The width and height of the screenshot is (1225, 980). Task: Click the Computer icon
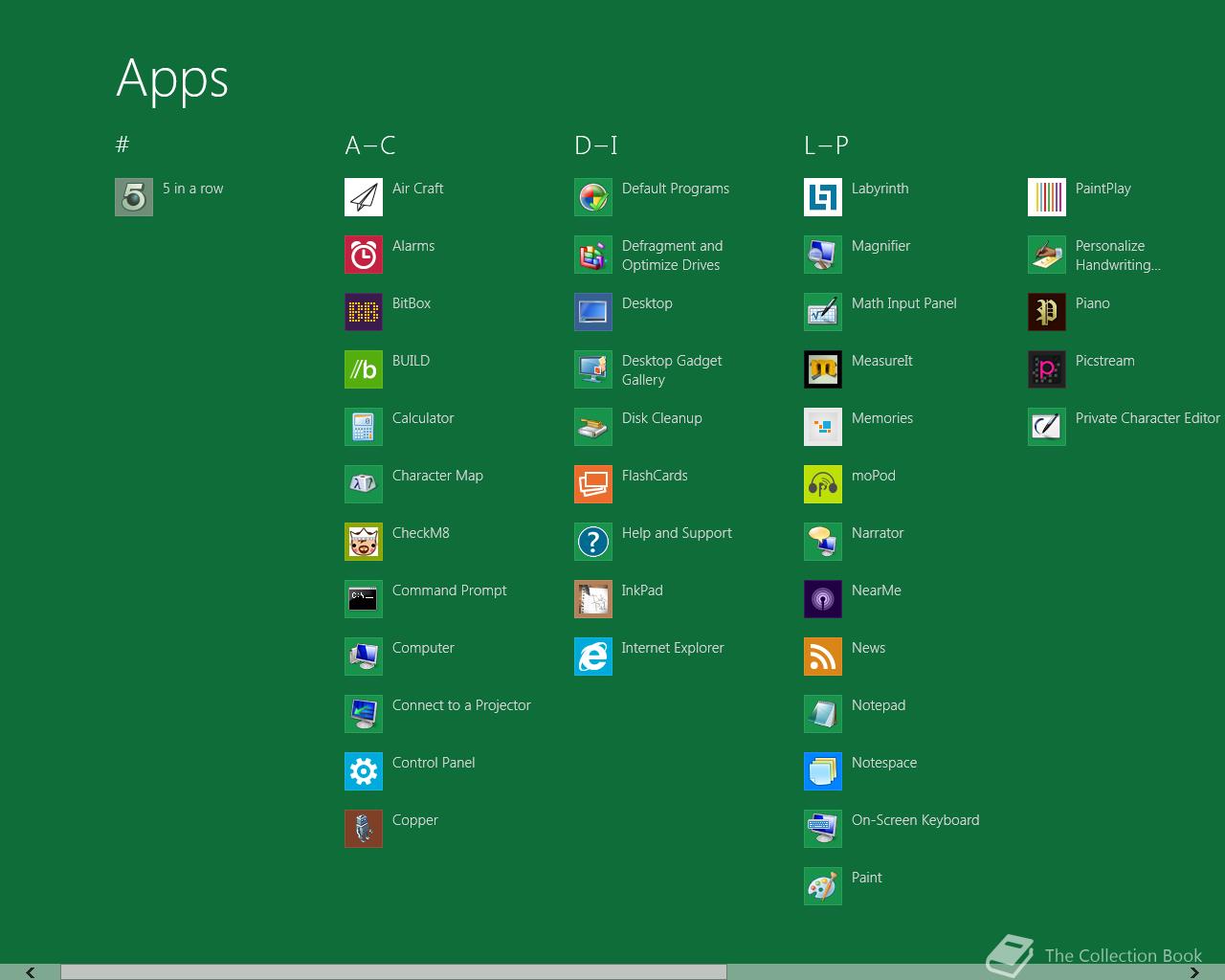point(364,657)
